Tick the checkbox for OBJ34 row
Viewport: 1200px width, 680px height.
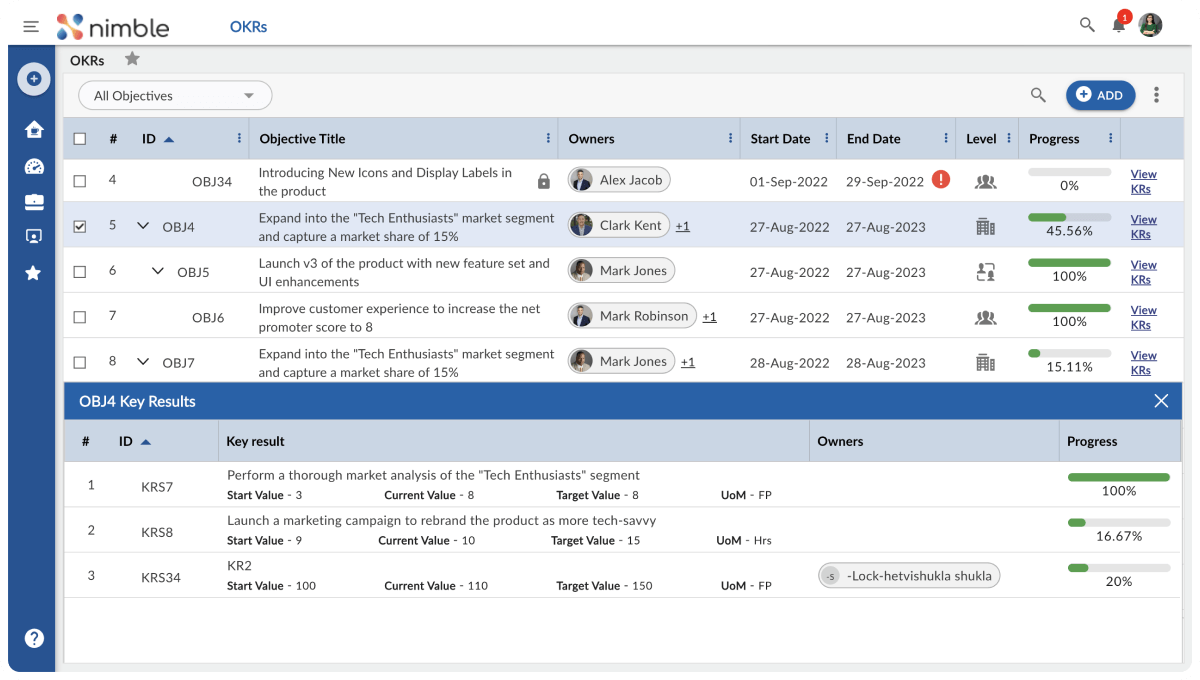[80, 181]
